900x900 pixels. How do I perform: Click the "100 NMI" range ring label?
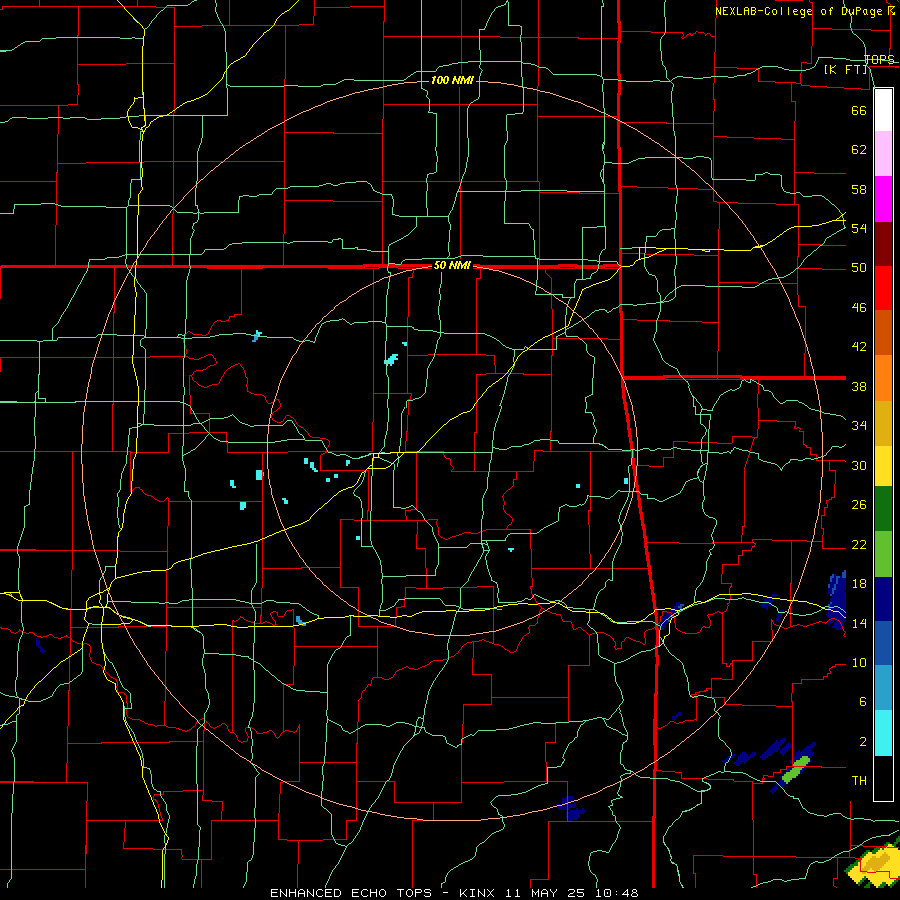pyautogui.click(x=452, y=80)
